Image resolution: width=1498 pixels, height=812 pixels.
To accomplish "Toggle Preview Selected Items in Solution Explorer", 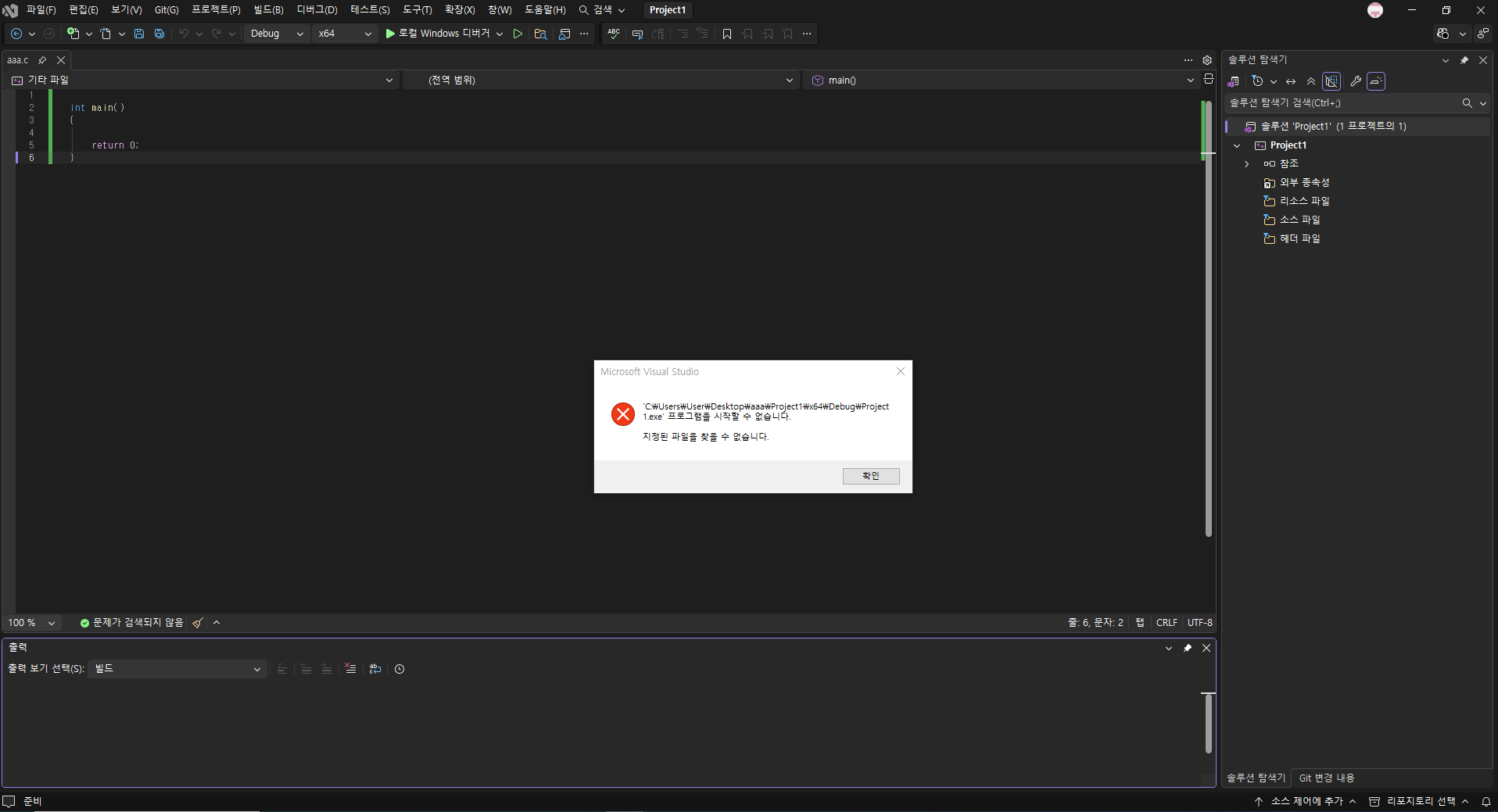I will (1376, 81).
